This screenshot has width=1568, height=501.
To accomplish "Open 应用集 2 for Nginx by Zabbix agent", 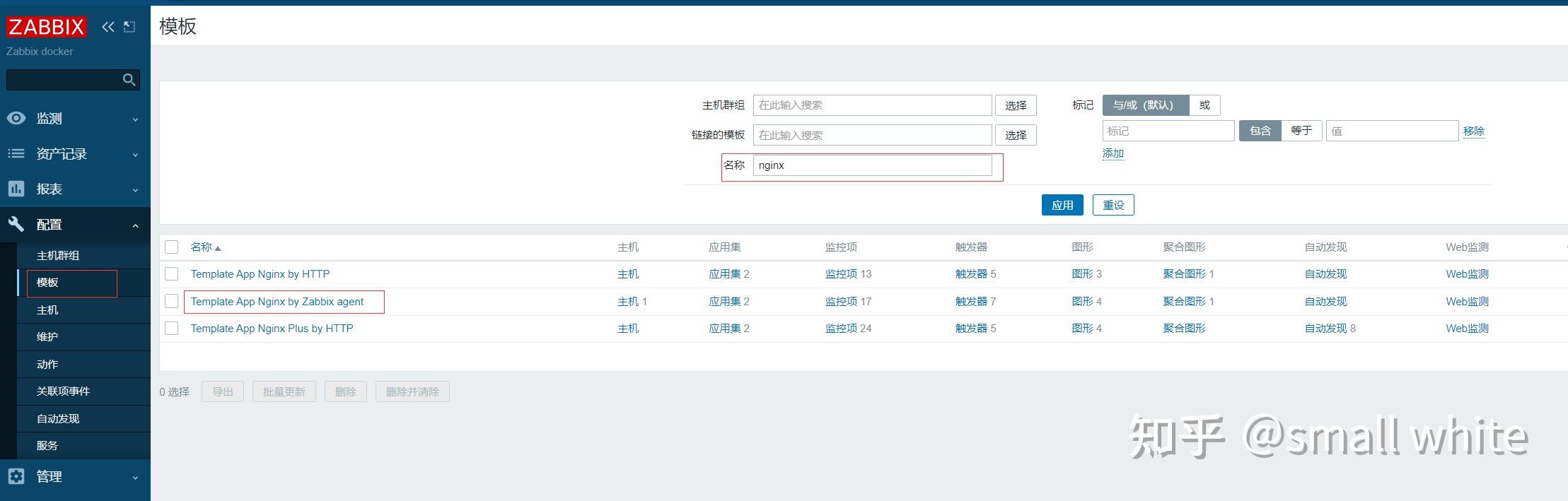I will click(724, 302).
